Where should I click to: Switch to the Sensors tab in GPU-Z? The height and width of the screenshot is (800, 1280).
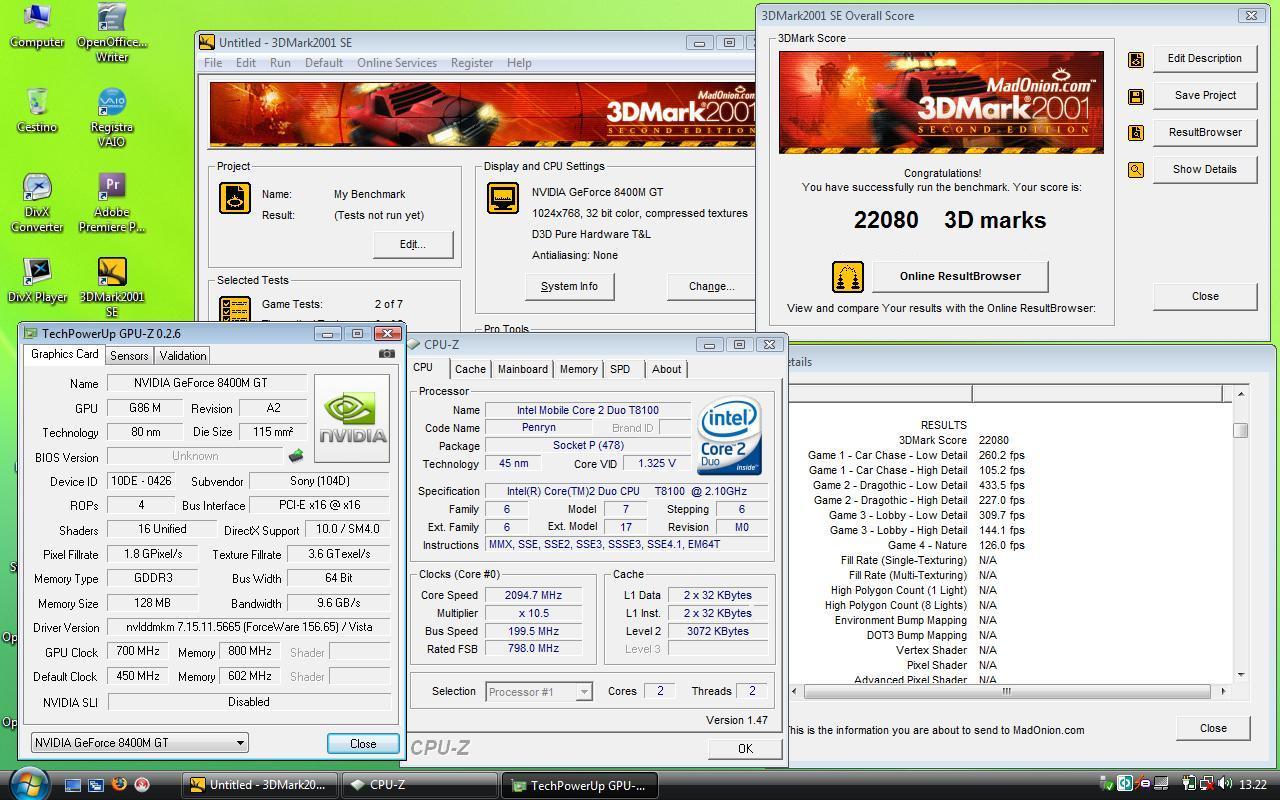pos(129,356)
